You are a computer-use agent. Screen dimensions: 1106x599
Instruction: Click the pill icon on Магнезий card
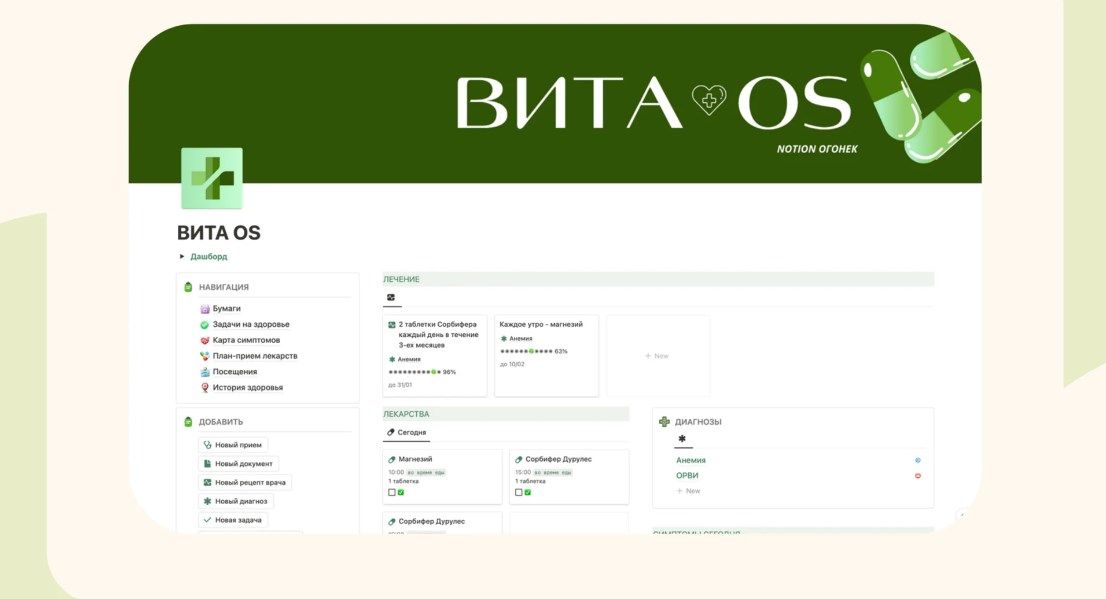pyautogui.click(x=392, y=459)
